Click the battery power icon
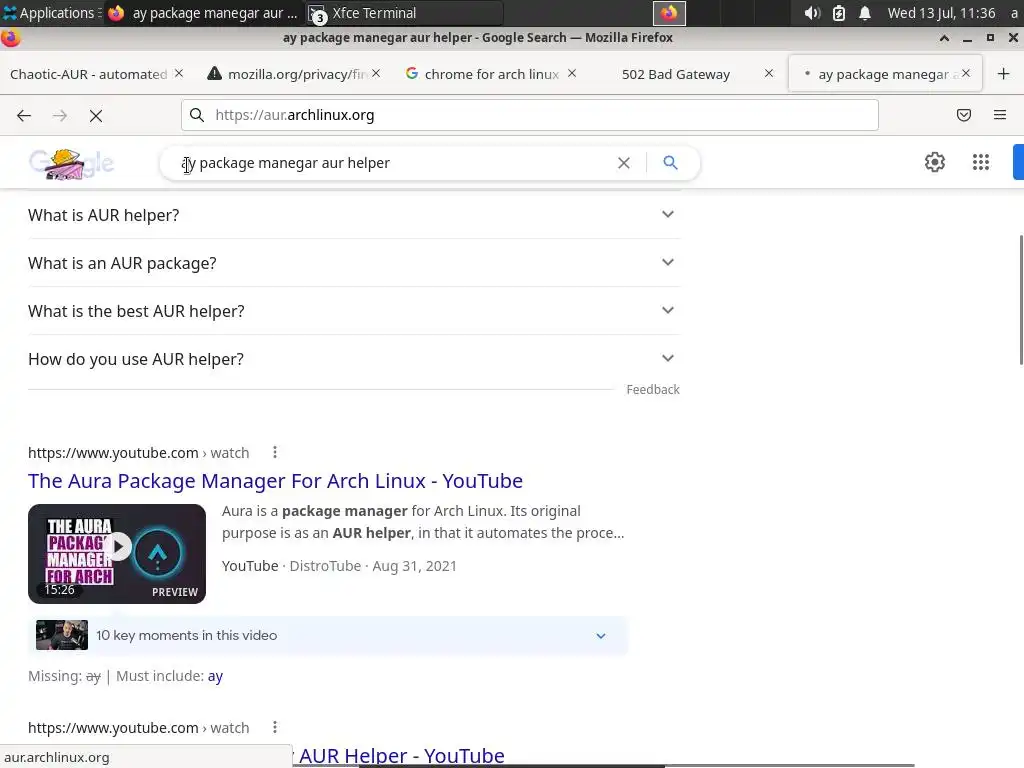 839,13
